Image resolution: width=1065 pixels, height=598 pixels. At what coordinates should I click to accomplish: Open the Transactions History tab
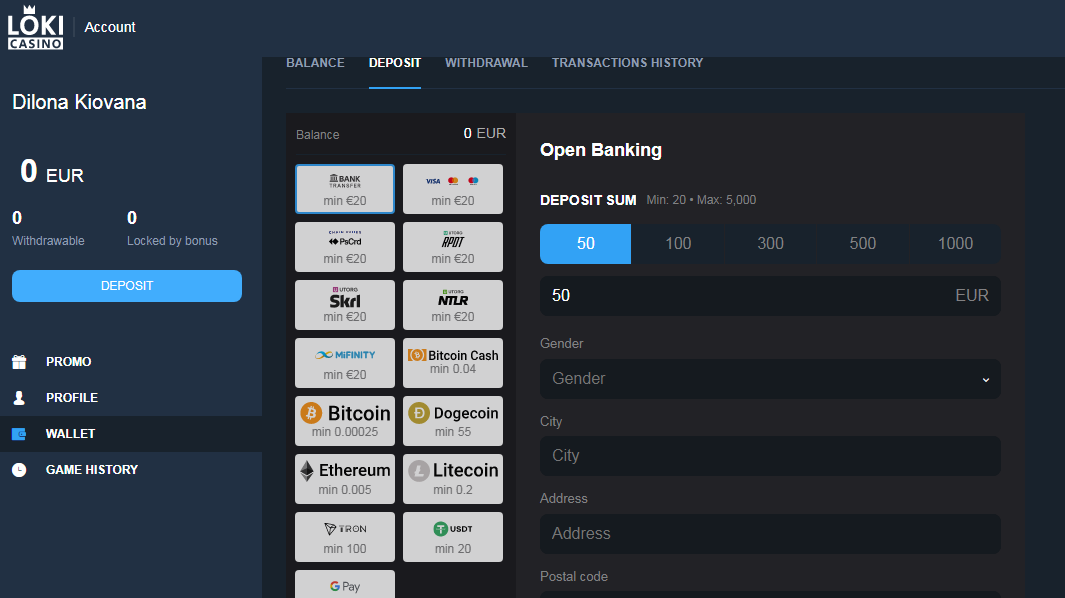coord(627,63)
